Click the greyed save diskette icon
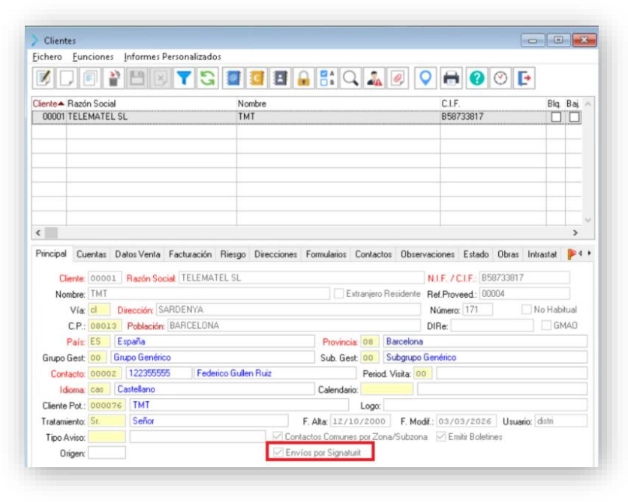 pyautogui.click(x=137, y=78)
